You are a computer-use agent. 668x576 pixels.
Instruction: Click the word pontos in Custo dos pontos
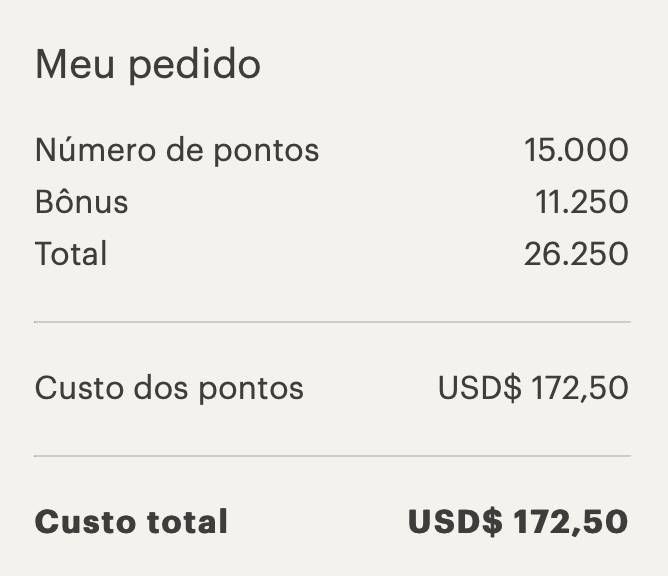tap(251, 390)
